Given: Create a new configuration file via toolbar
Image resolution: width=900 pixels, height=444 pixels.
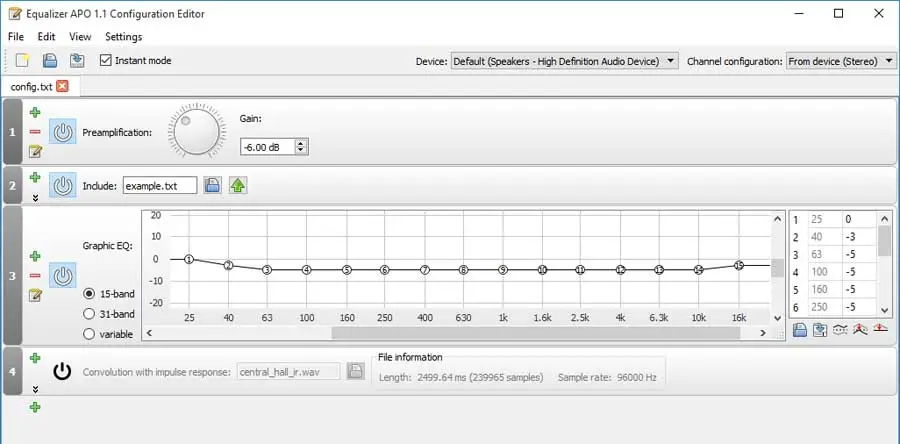Looking at the screenshot, I should 22,60.
